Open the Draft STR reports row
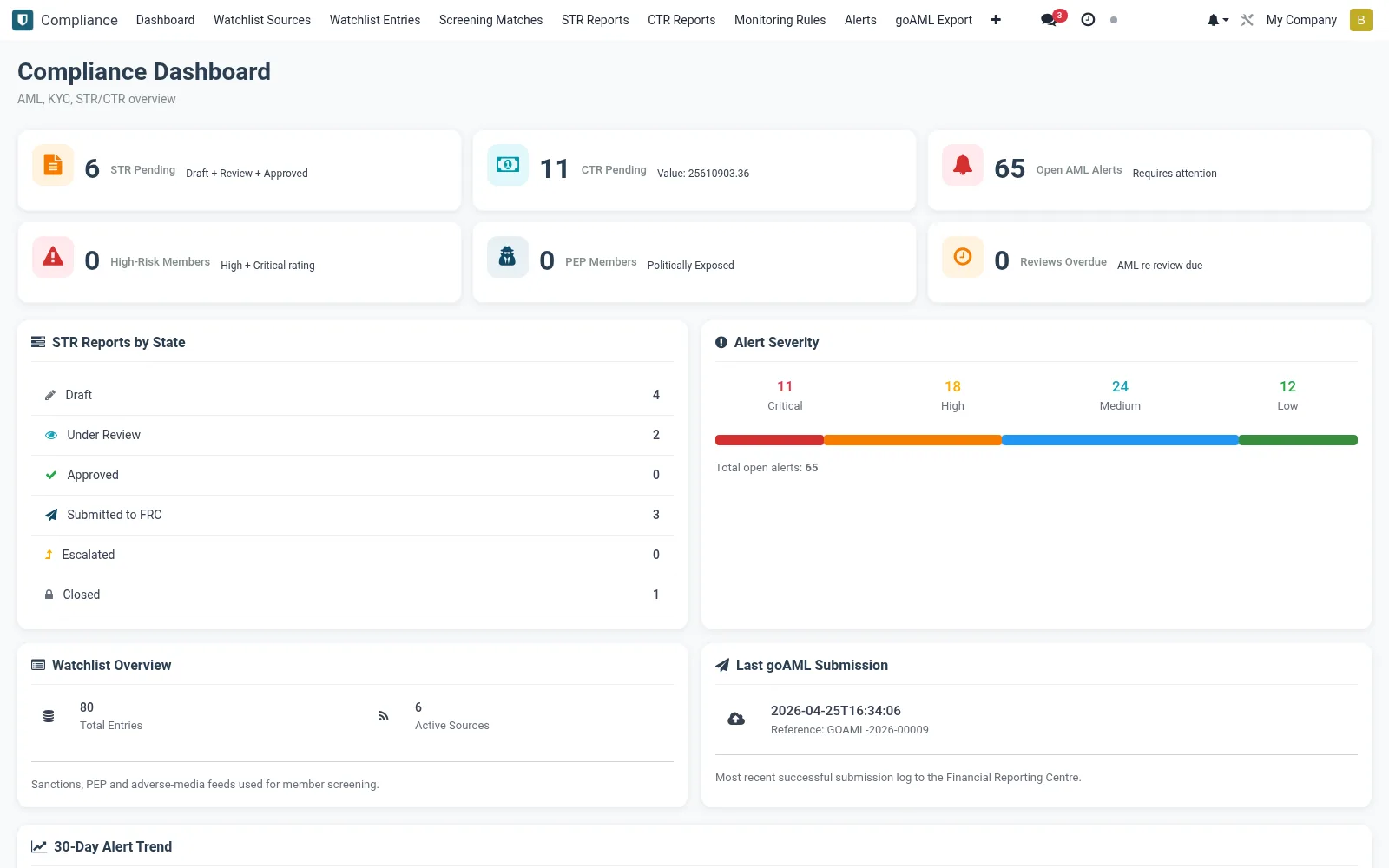The height and width of the screenshot is (868, 1389). (x=352, y=395)
